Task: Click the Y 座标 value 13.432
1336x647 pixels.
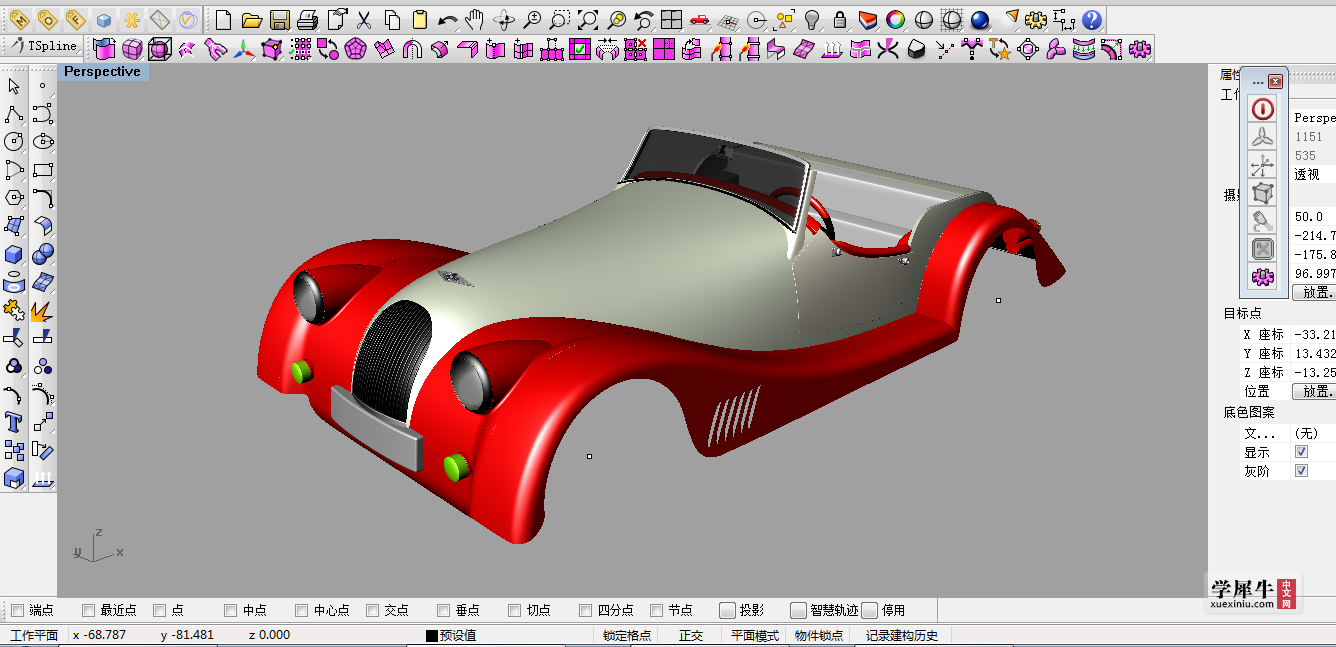Action: pos(1314,354)
